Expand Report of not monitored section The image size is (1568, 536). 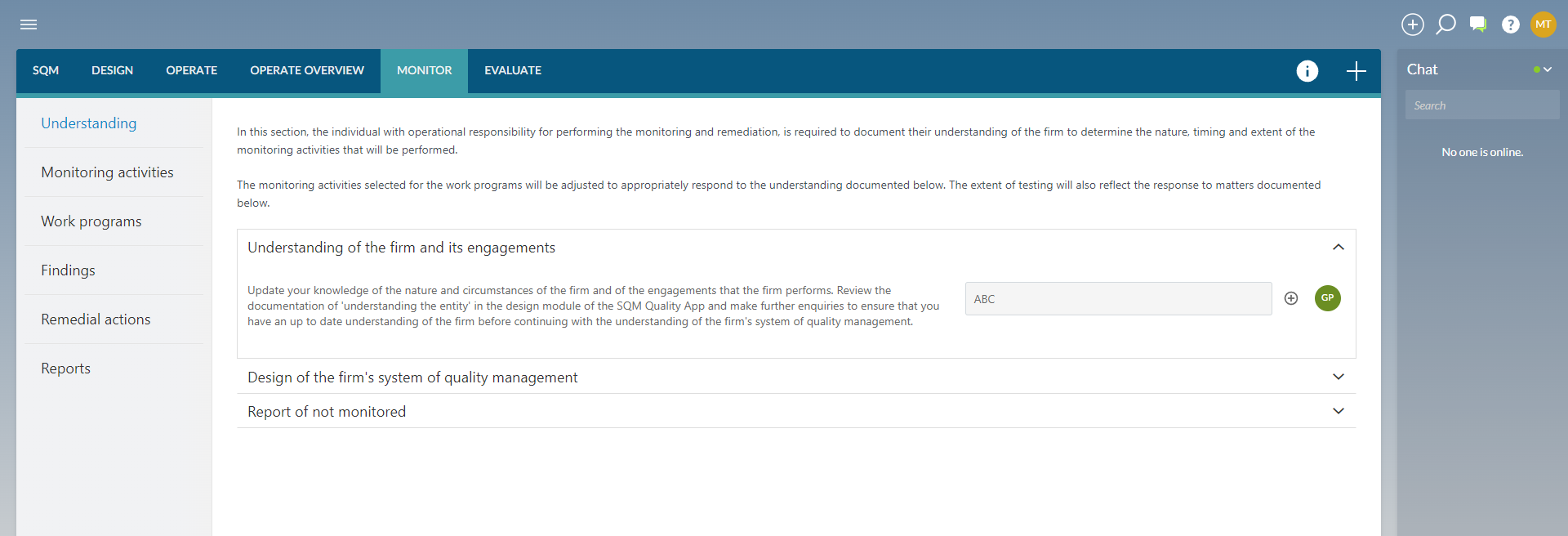tap(1338, 411)
